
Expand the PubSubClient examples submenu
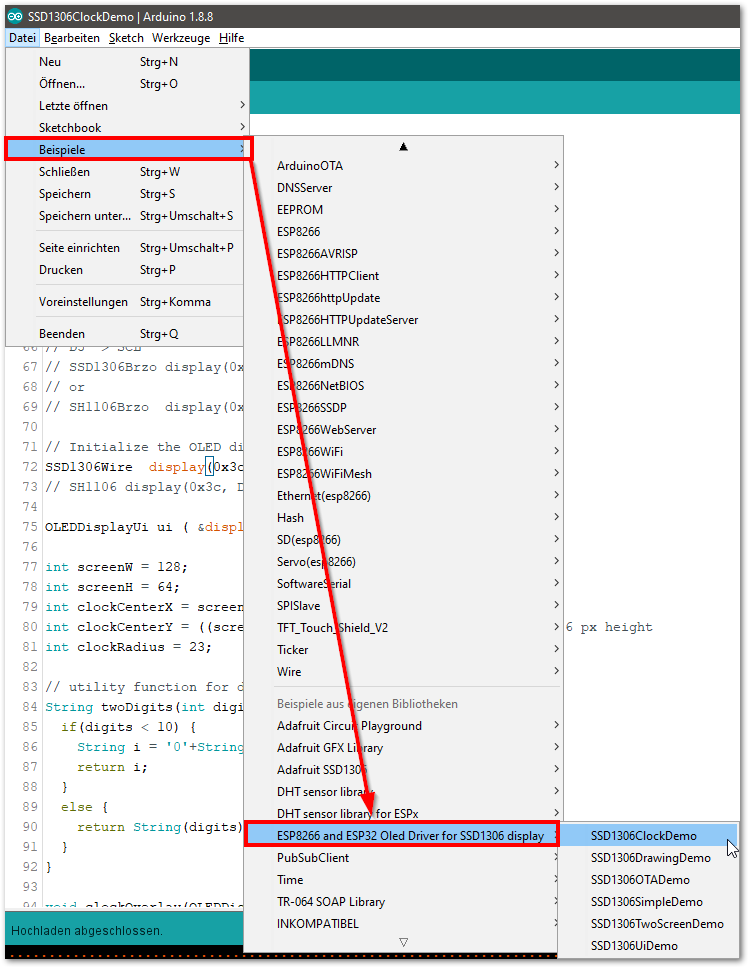coord(313,858)
